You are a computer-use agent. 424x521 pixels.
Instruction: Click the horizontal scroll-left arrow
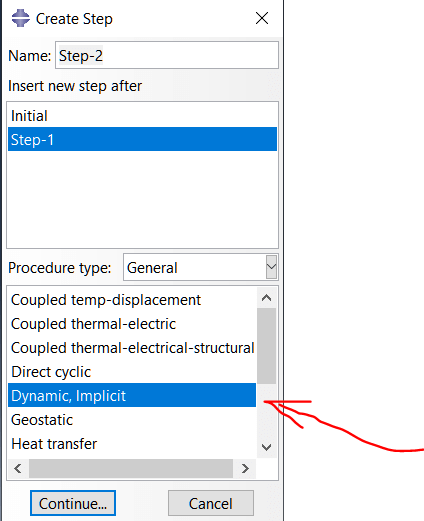coord(18,468)
